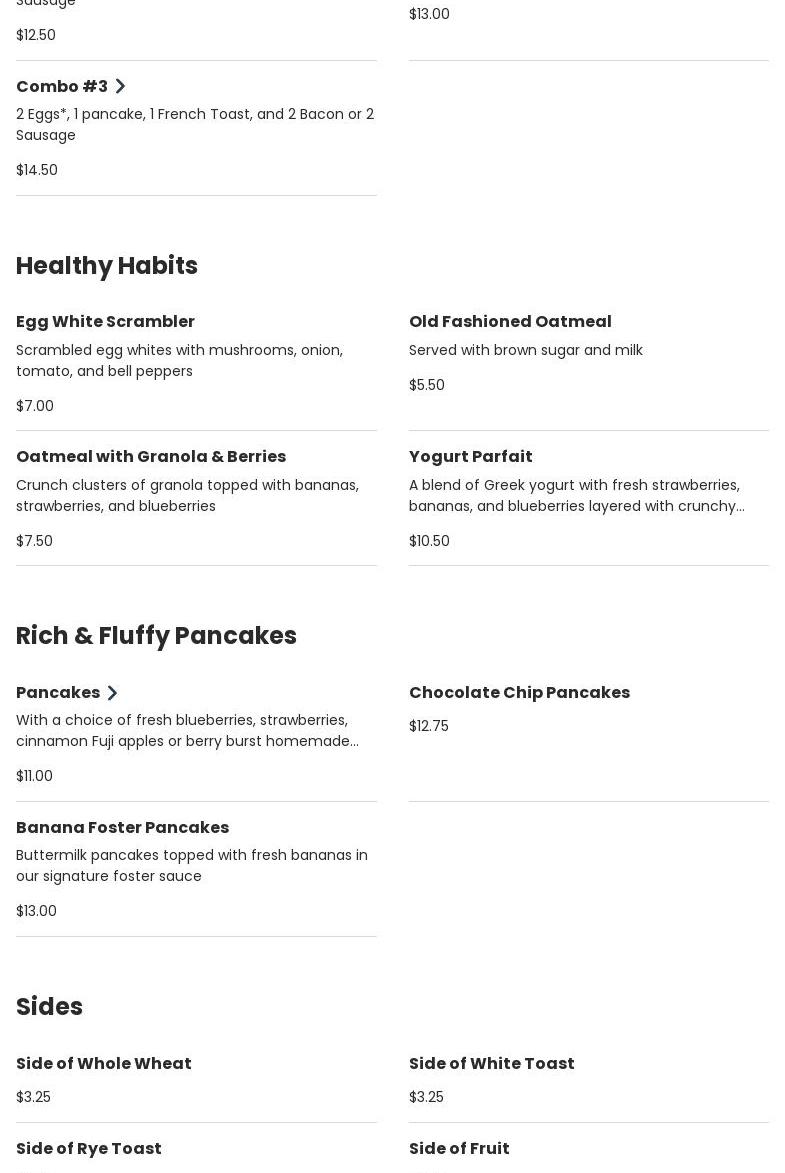The image size is (785, 1173).
Task: Open Side of Fruit item
Action: [x=459, y=1149]
